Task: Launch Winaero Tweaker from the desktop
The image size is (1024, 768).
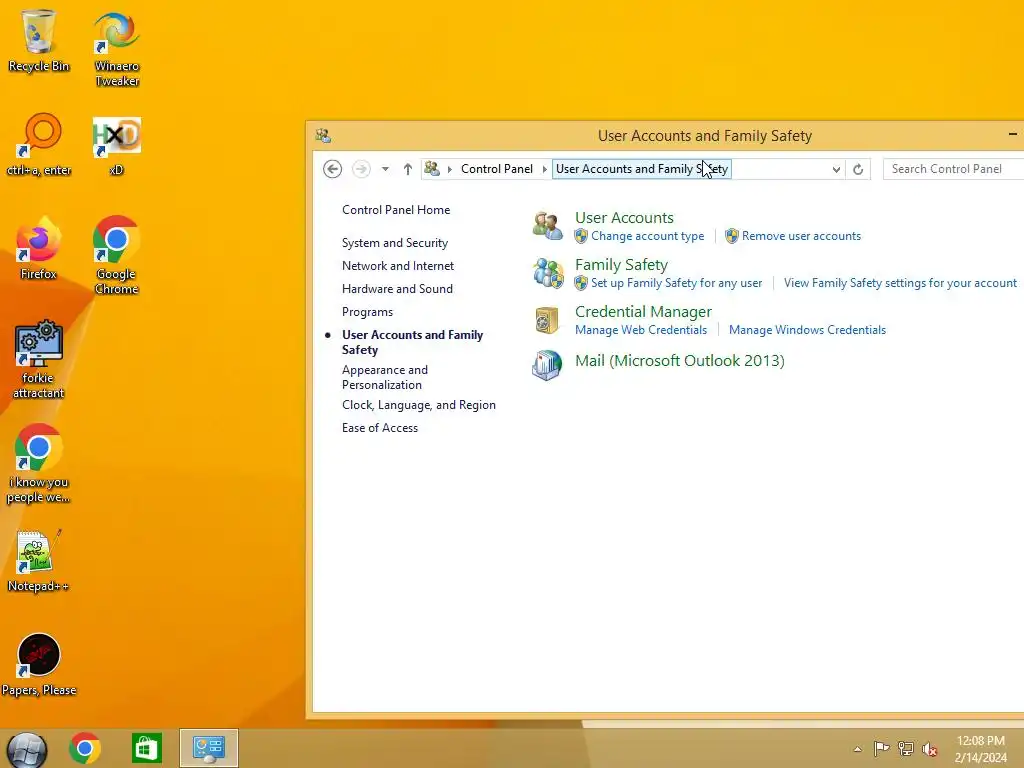Action: click(x=116, y=49)
